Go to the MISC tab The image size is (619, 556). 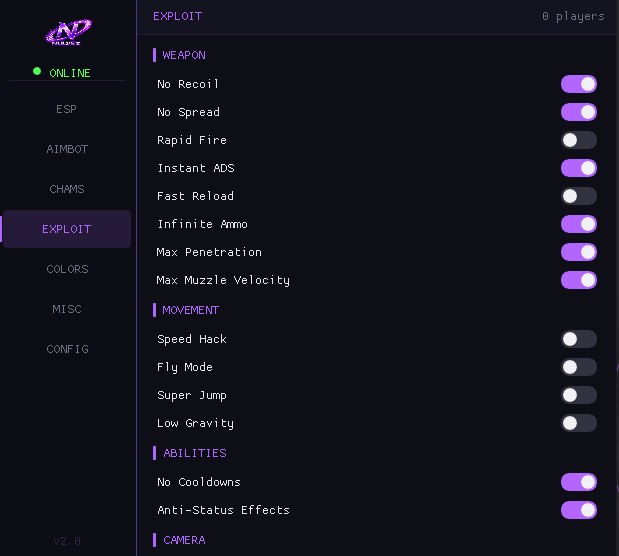66,309
